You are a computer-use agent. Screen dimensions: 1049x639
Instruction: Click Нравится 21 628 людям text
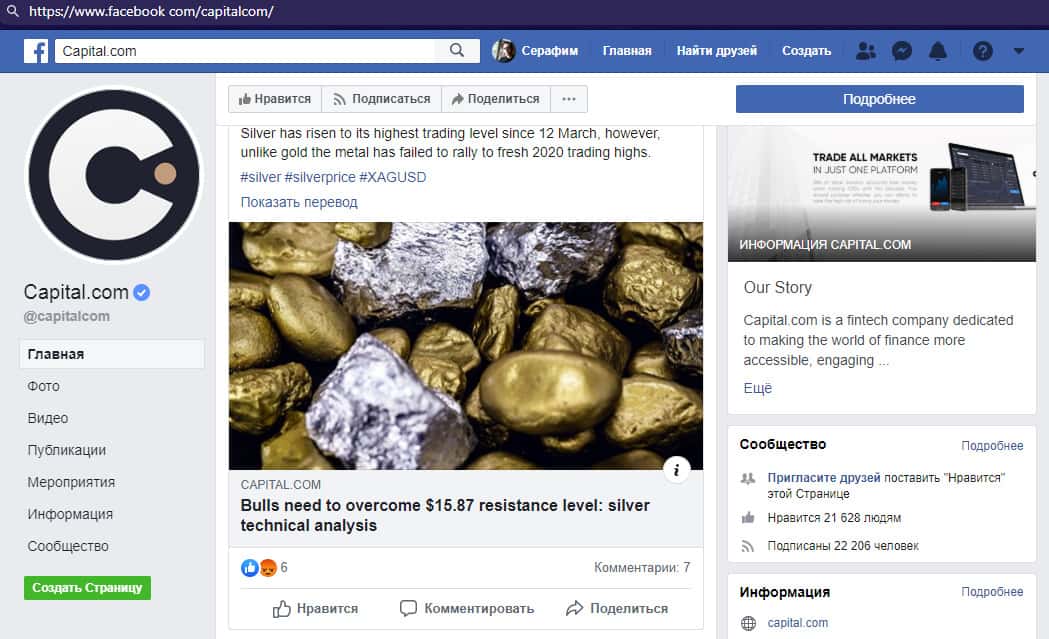(x=834, y=518)
